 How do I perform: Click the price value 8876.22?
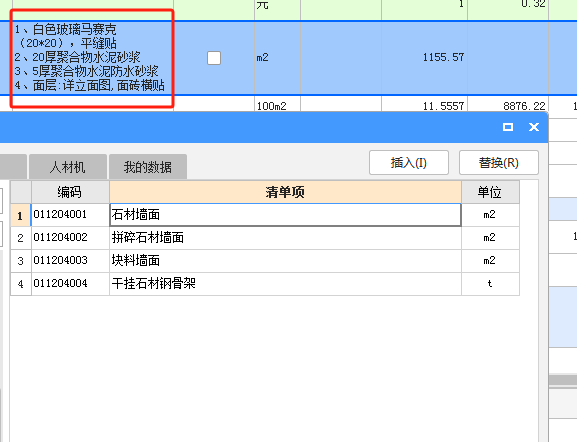click(524, 106)
